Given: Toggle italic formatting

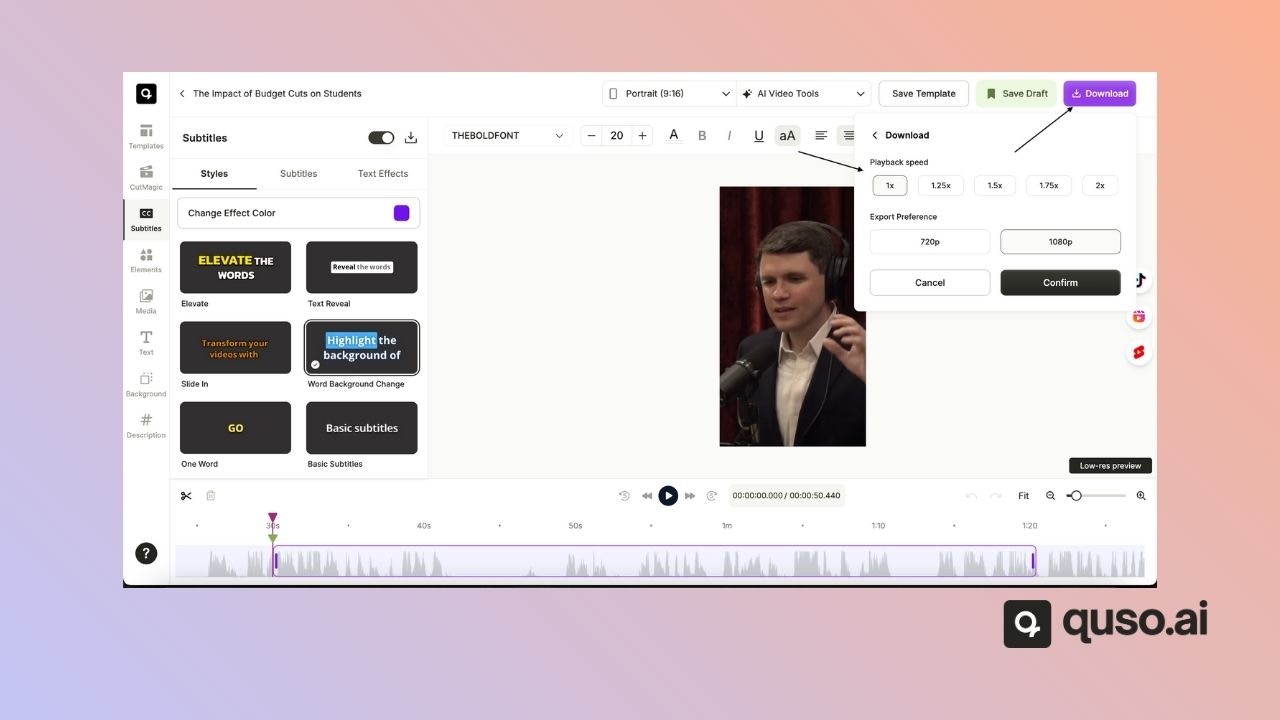Looking at the screenshot, I should coord(730,136).
